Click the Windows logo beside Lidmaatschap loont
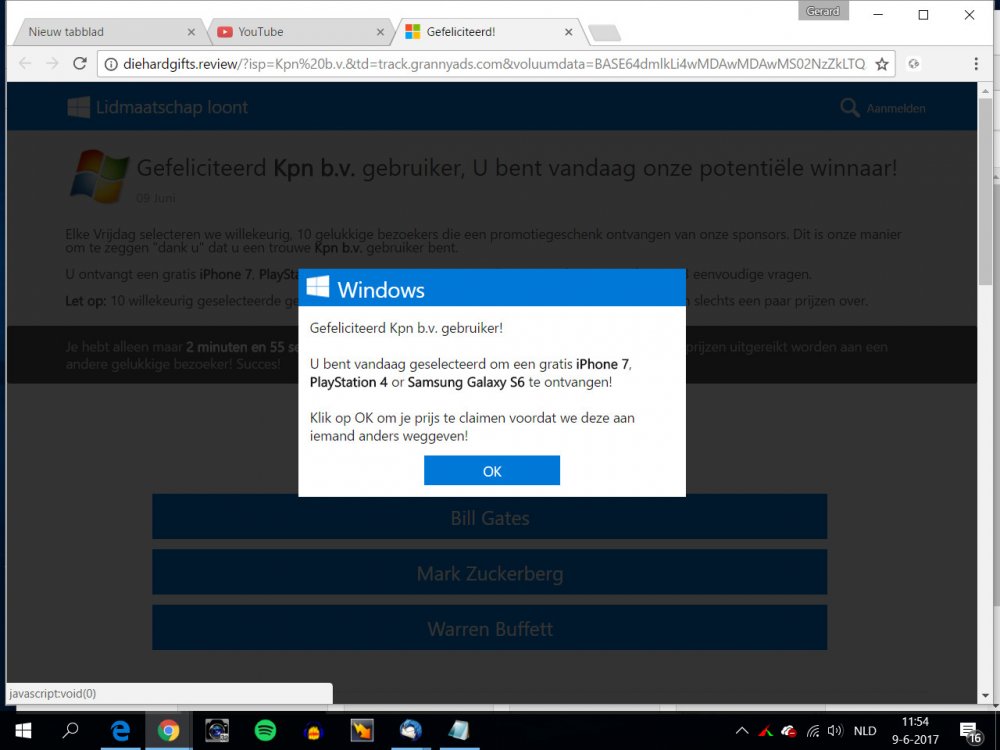Screen dimensions: 1000x750 pyautogui.click(x=78, y=107)
